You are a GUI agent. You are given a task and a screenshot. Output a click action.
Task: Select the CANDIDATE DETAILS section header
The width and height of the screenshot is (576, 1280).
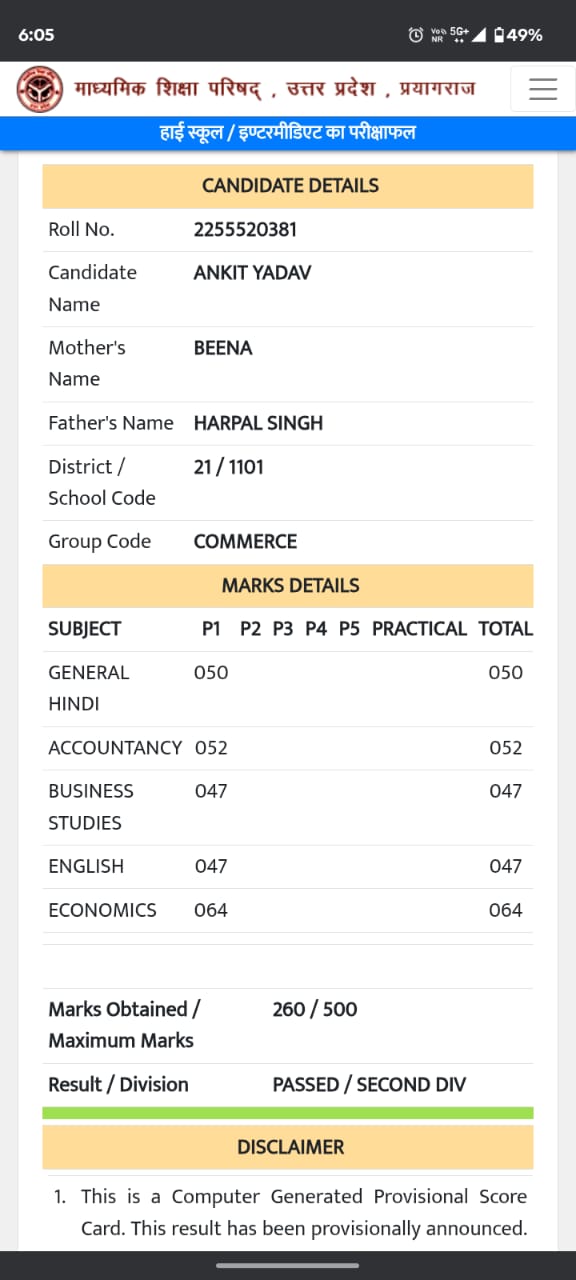[288, 186]
